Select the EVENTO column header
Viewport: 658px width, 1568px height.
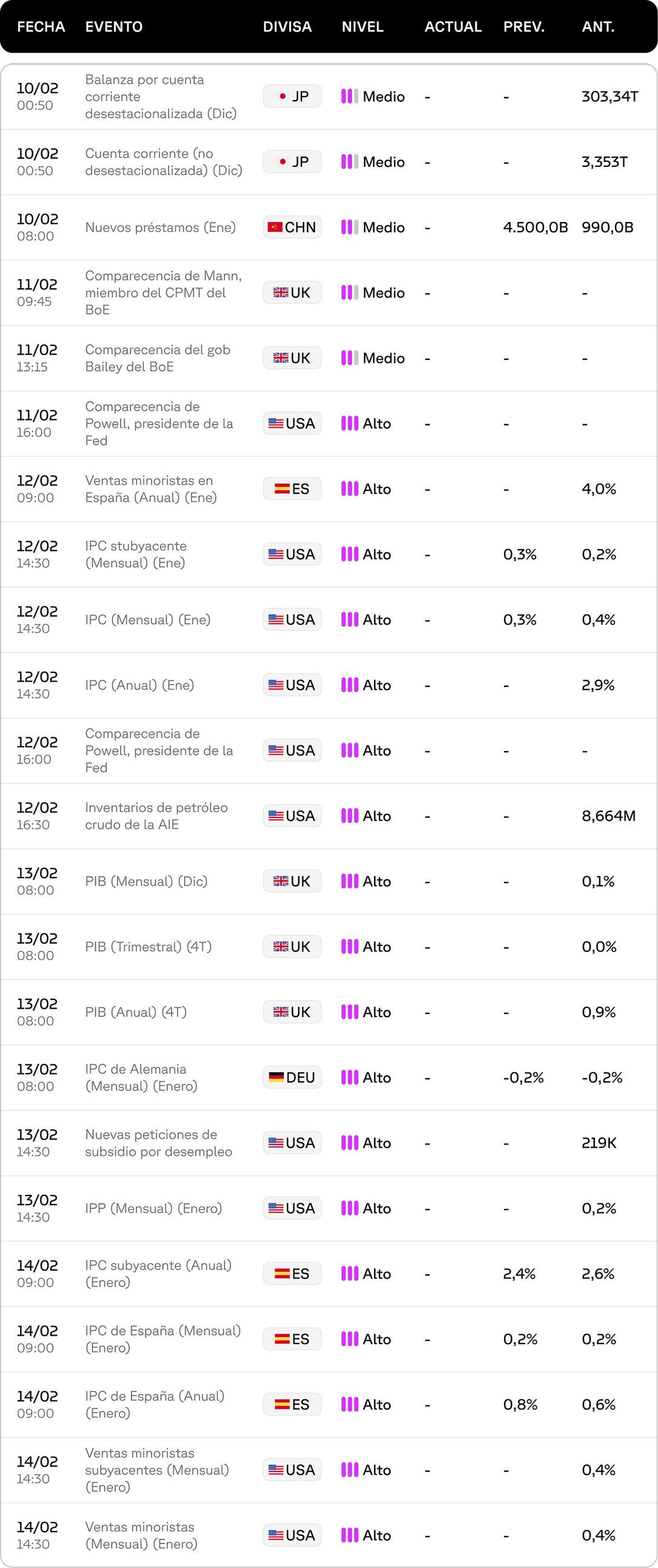tap(114, 27)
